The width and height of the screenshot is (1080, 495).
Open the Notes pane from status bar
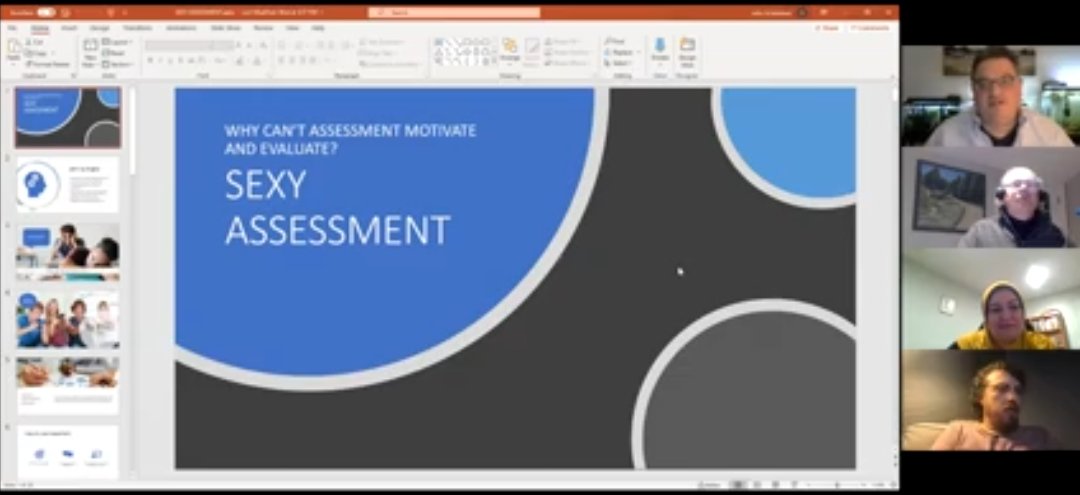[x=709, y=485]
